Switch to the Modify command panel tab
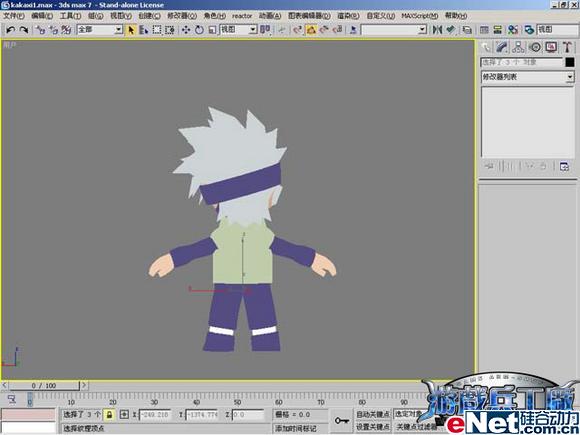Image resolution: width=580 pixels, height=435 pixels. pyautogui.click(x=502, y=47)
